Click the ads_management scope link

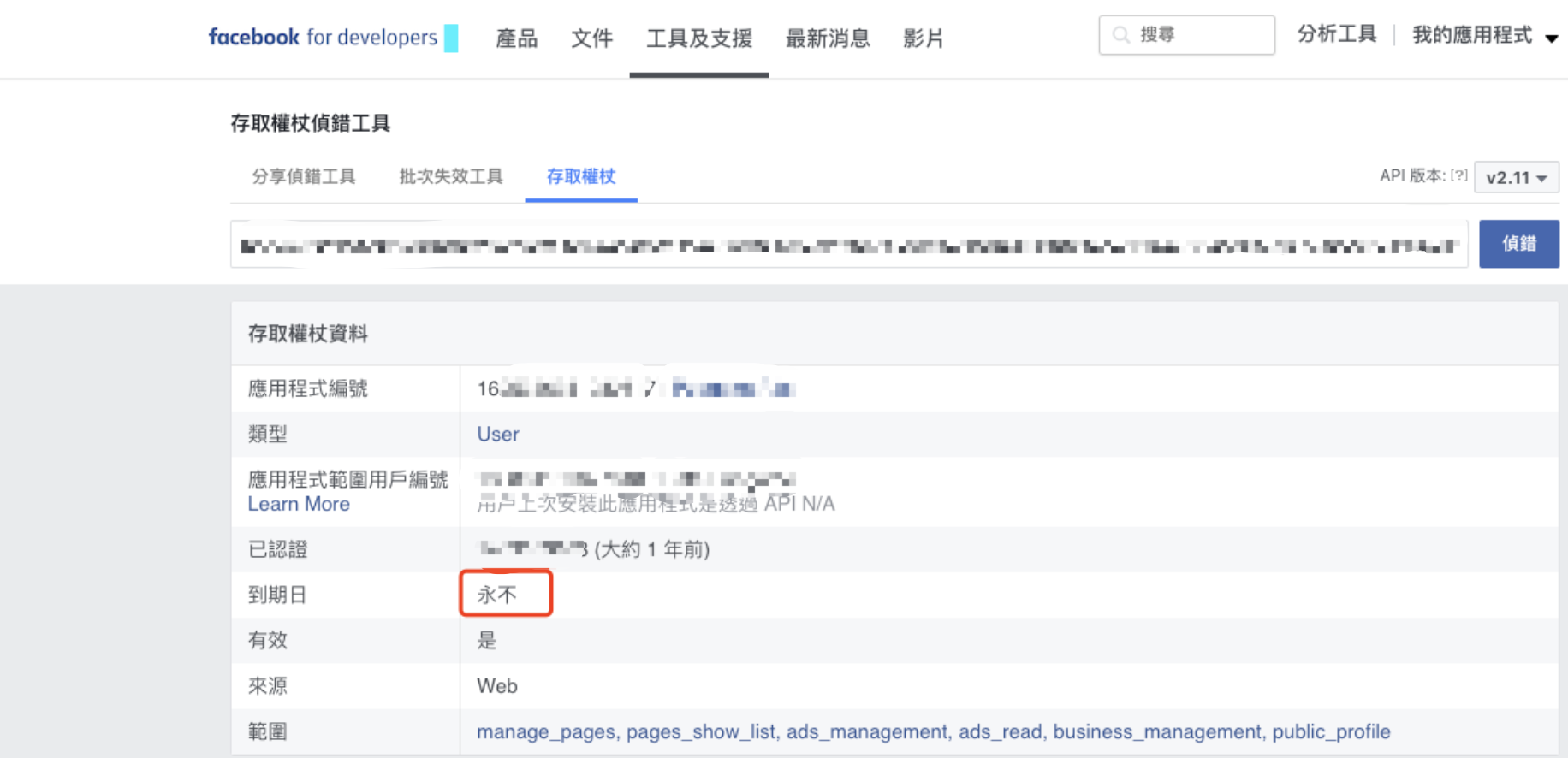click(x=867, y=732)
